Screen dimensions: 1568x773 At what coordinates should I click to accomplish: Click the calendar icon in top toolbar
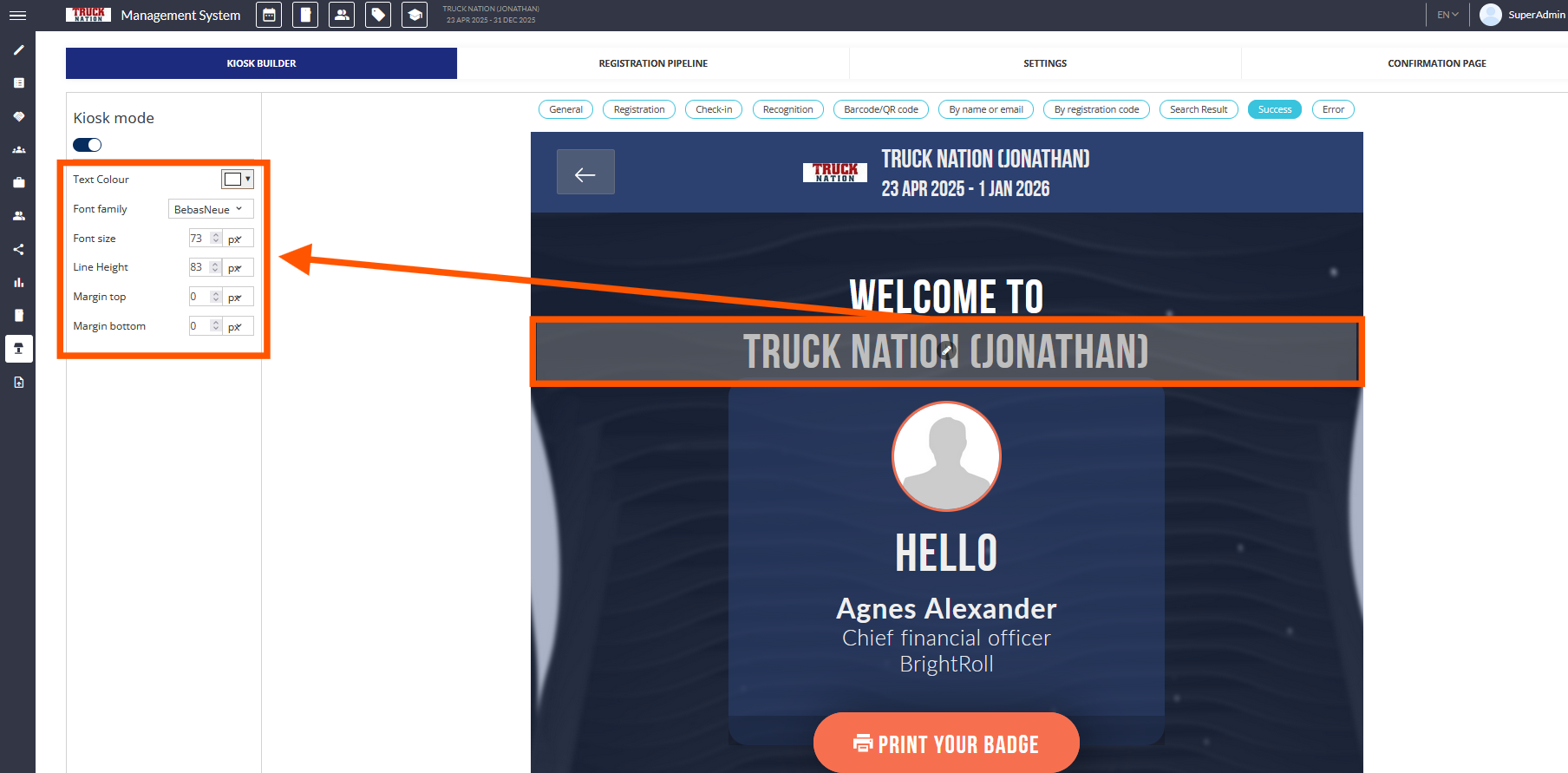pyautogui.click(x=269, y=15)
